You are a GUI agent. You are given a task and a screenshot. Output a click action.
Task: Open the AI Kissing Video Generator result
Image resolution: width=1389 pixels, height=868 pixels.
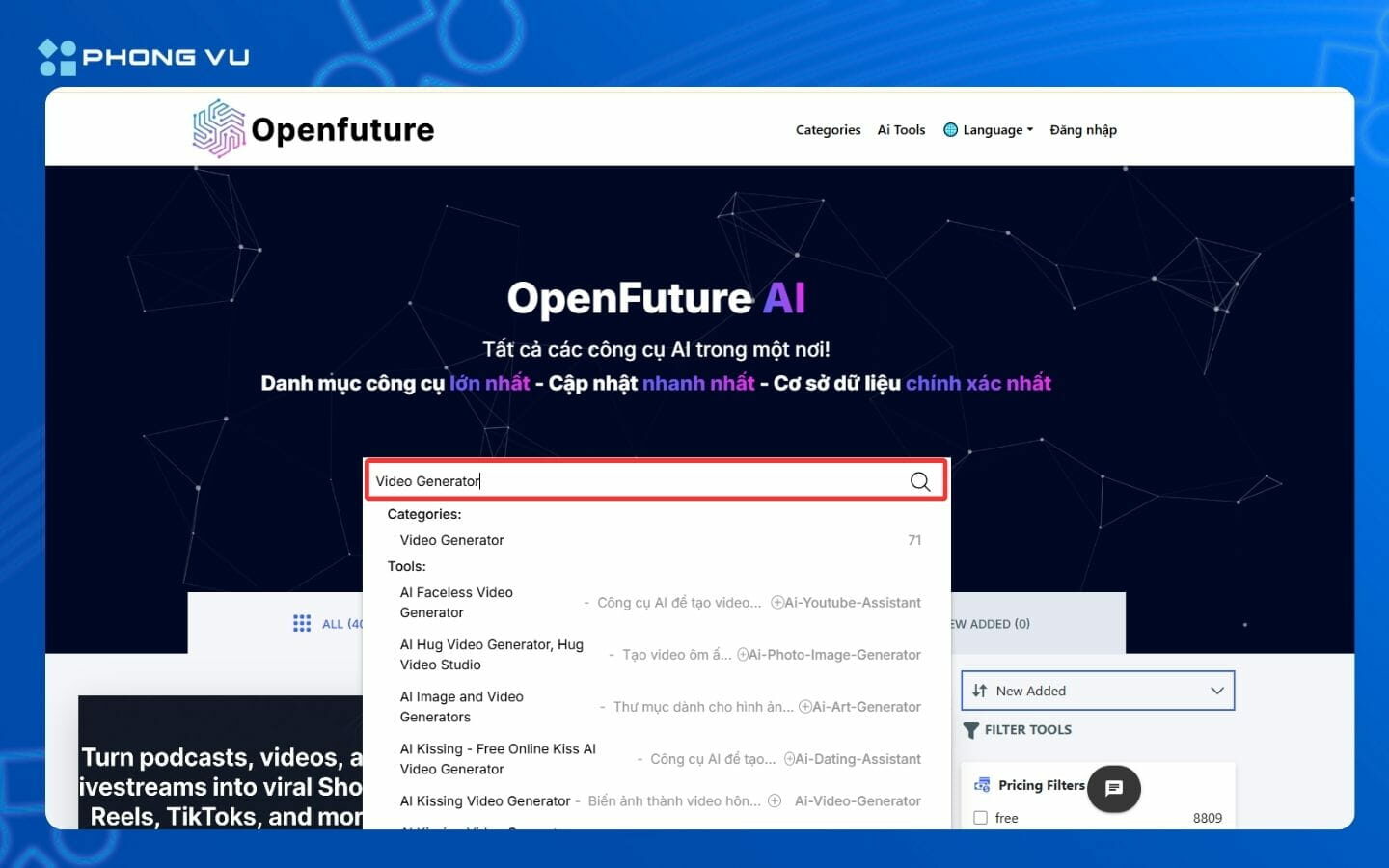coord(485,801)
